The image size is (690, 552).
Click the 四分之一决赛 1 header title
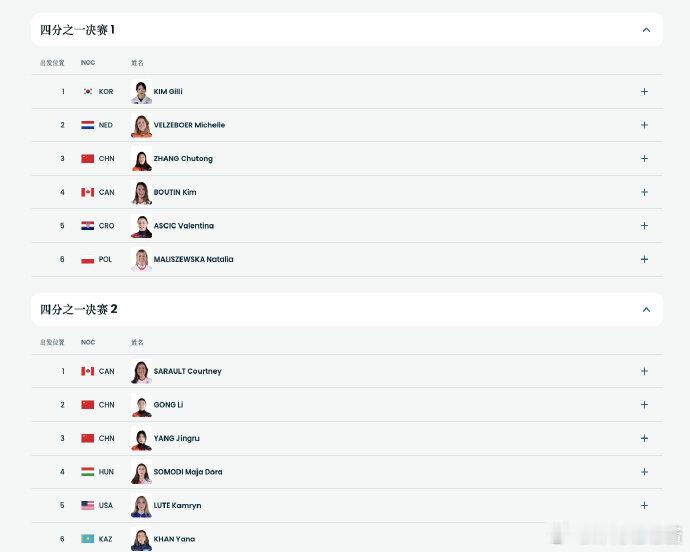point(78,30)
